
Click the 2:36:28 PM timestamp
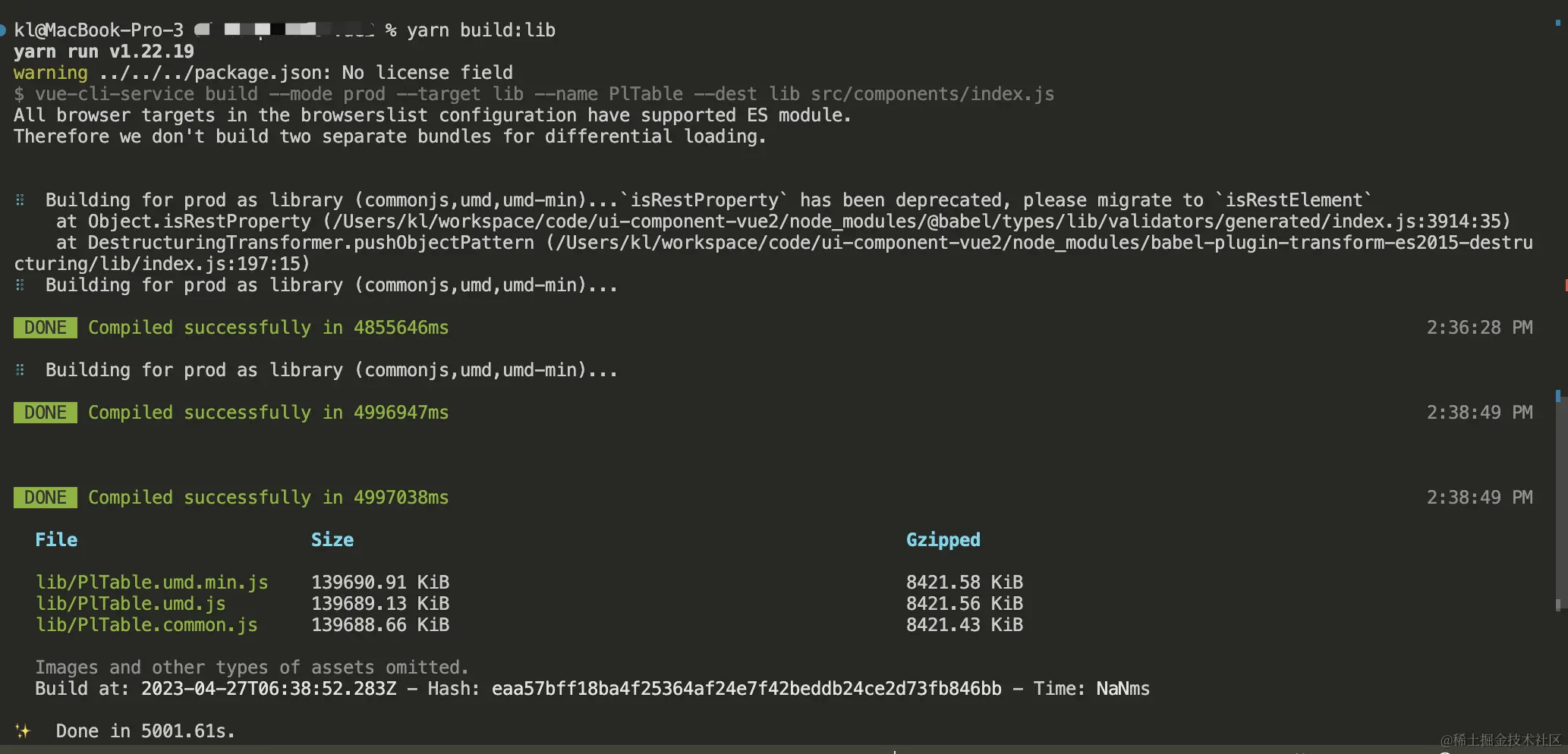pyautogui.click(x=1479, y=328)
